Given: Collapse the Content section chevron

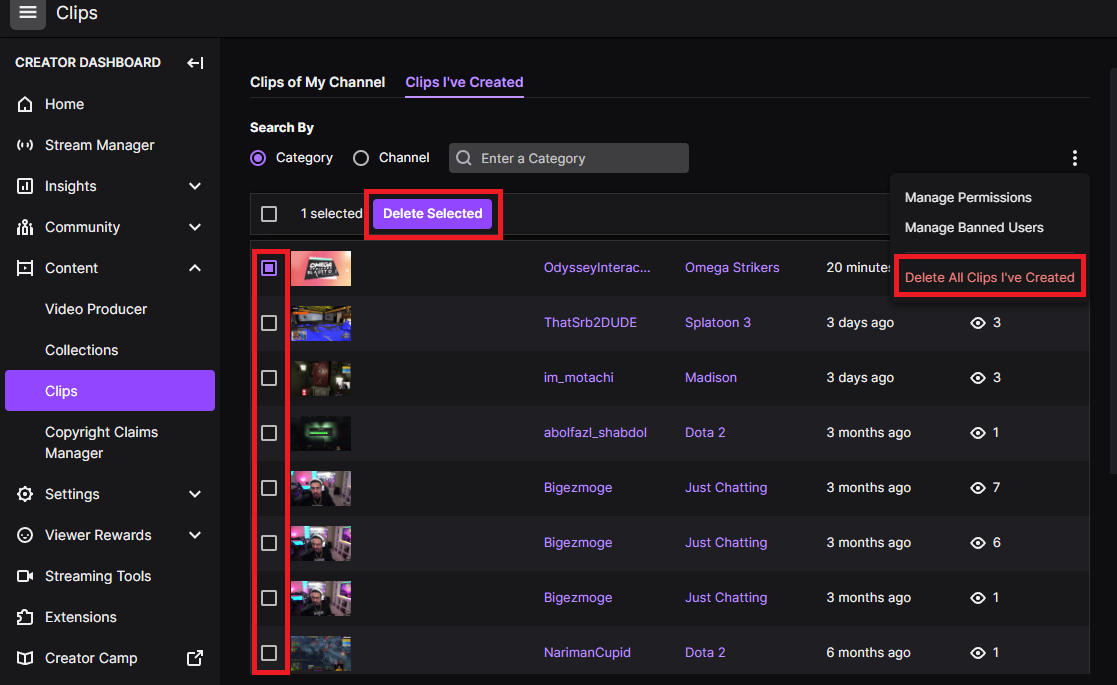Looking at the screenshot, I should pos(195,268).
